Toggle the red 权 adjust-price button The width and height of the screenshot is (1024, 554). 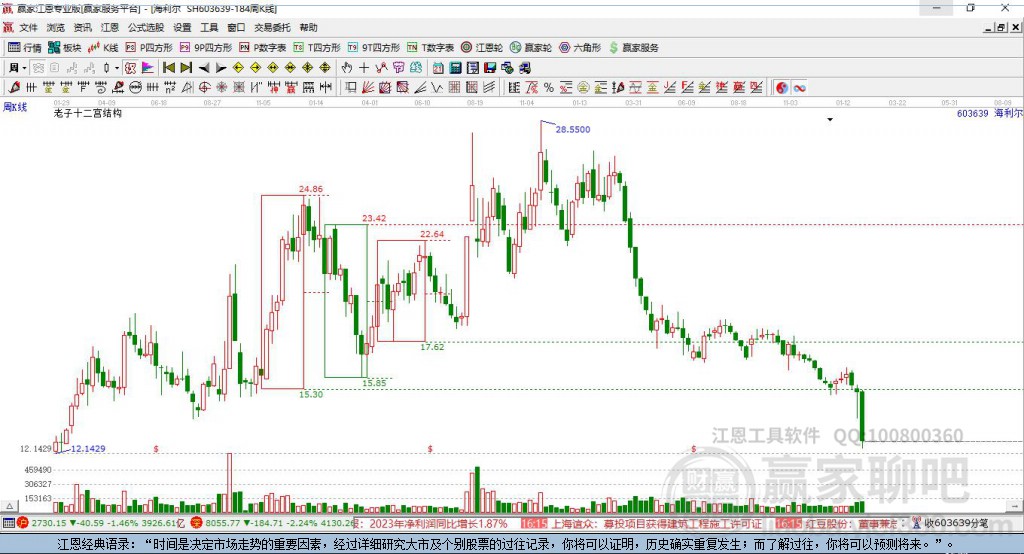[131, 67]
